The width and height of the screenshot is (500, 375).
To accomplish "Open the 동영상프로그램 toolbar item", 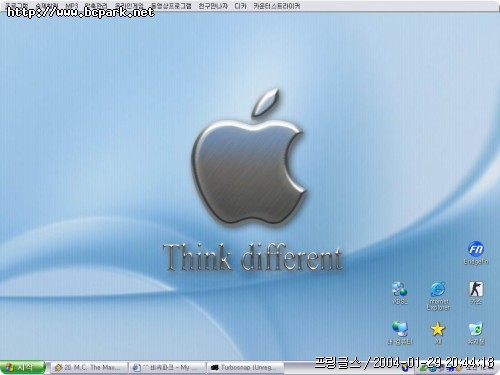I will 171,6.
